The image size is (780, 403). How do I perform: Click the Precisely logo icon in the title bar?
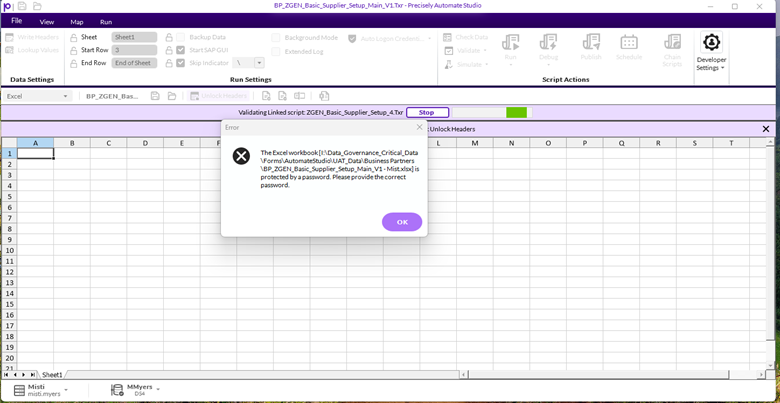click(7, 6)
